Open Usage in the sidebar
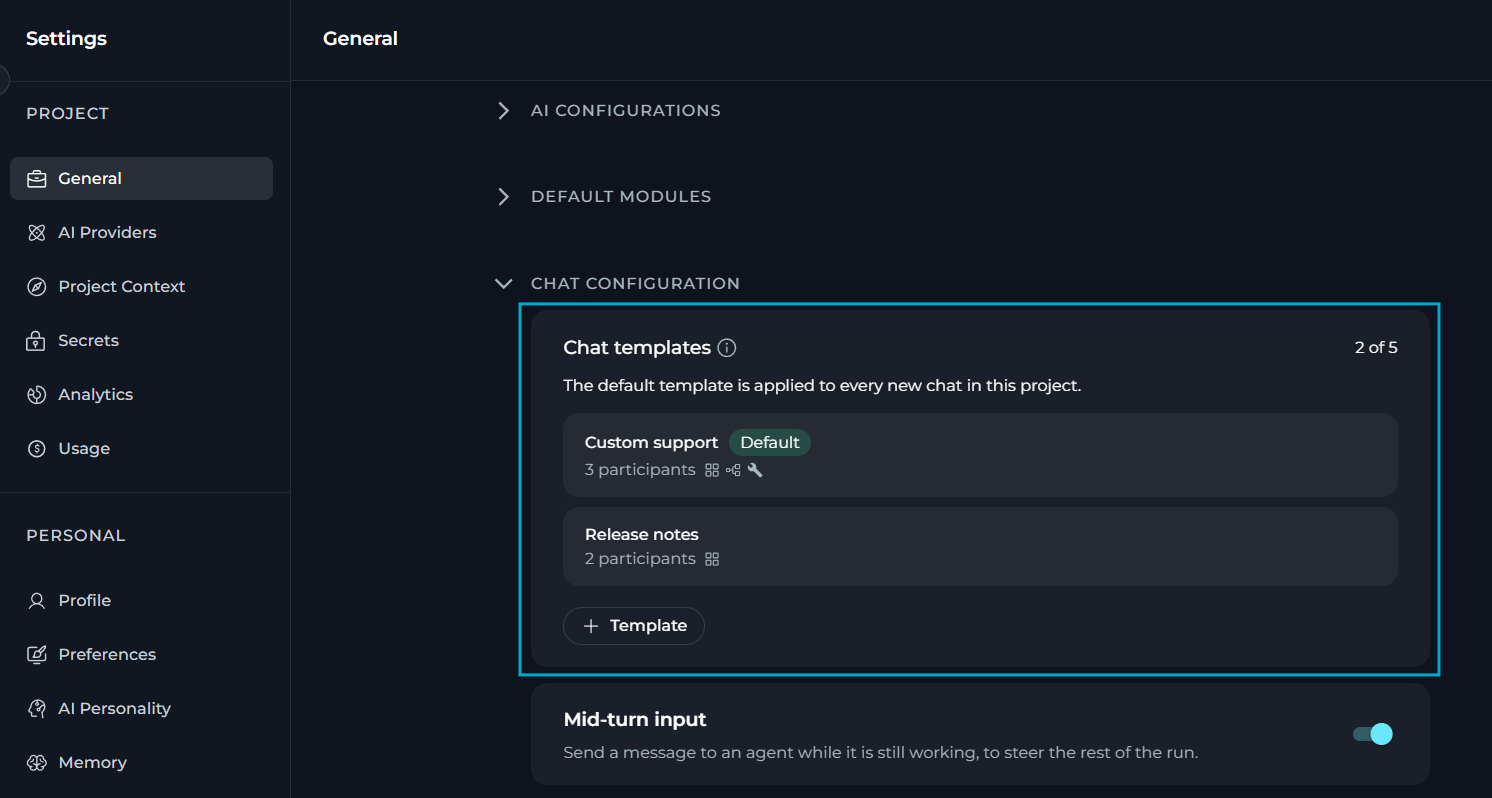This screenshot has width=1492, height=798. [141, 448]
